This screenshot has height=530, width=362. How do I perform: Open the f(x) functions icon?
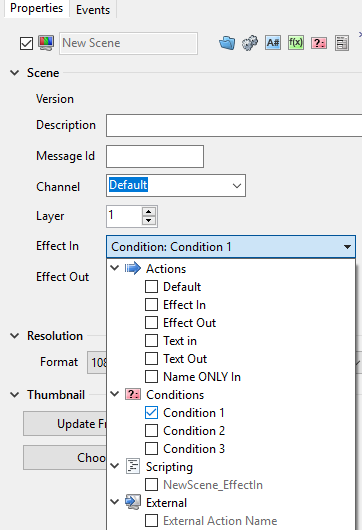pos(296,43)
